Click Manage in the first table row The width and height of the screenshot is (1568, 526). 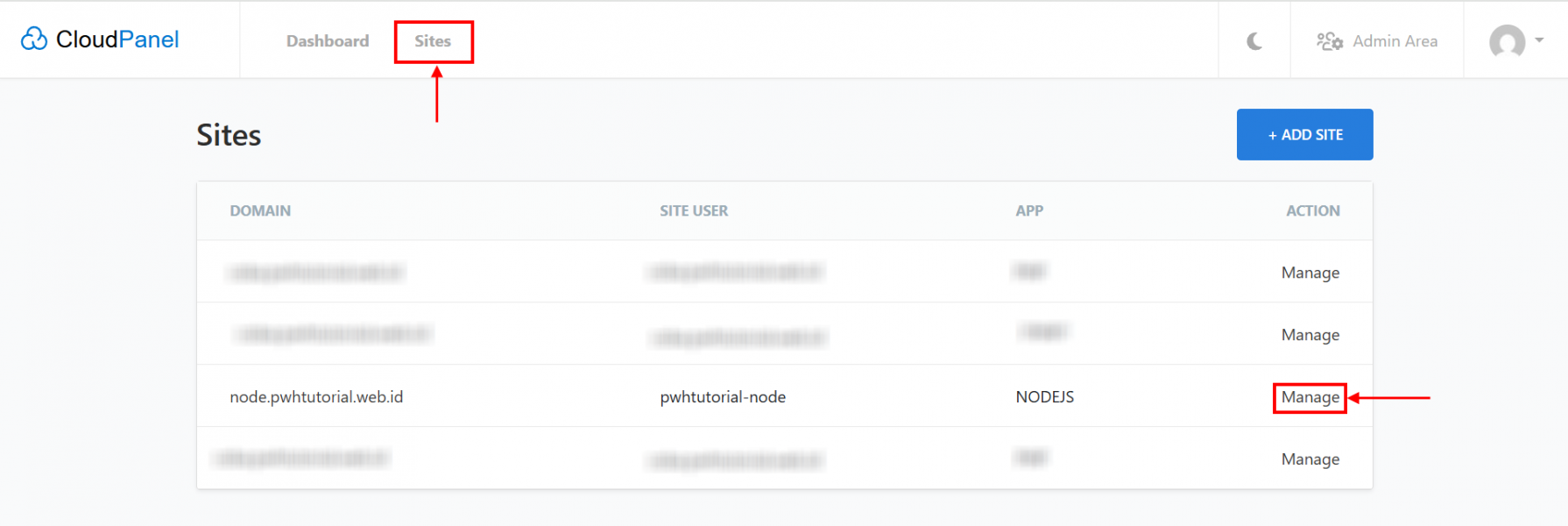pos(1310,273)
